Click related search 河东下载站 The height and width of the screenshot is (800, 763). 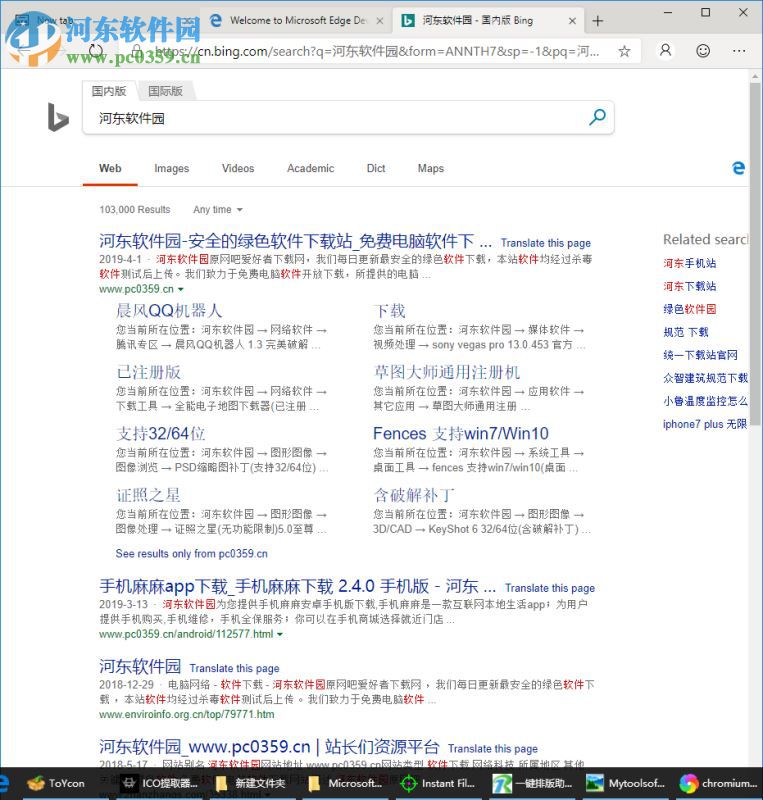(x=690, y=286)
